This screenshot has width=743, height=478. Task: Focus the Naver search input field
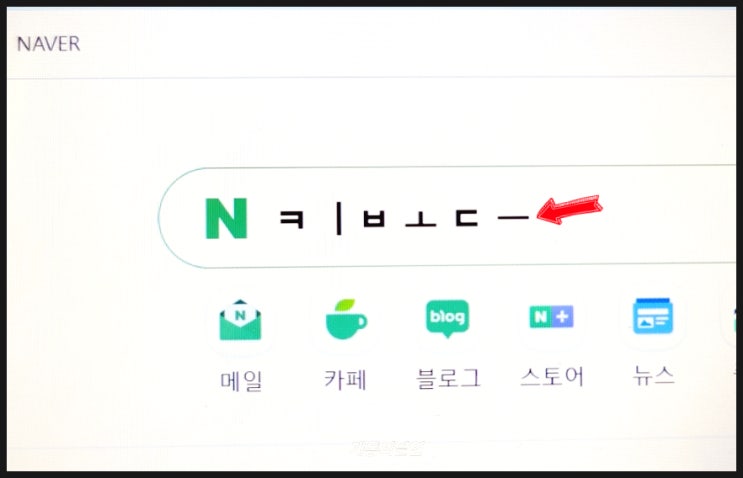point(447,217)
